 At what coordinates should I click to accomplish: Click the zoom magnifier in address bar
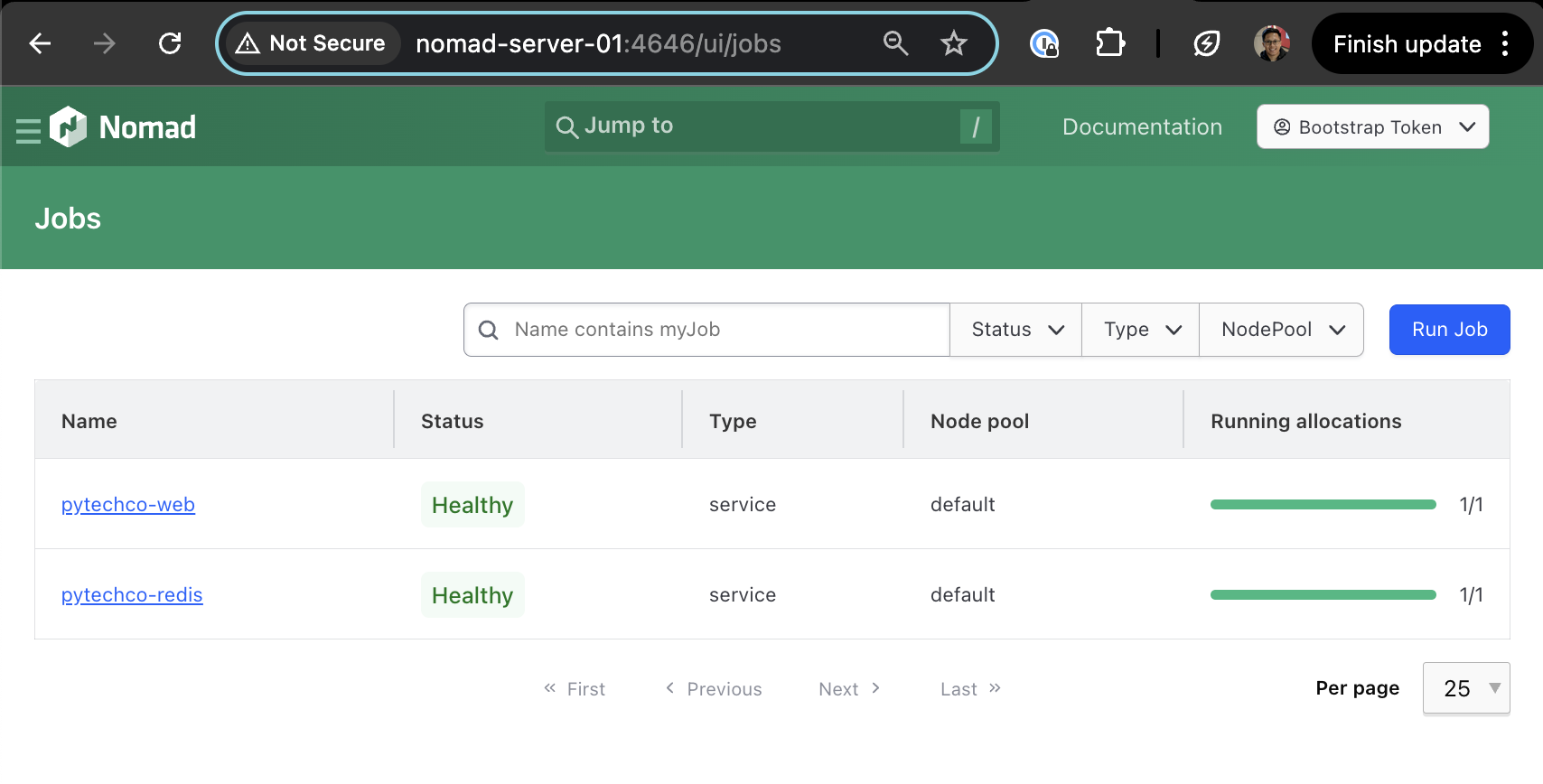point(895,43)
